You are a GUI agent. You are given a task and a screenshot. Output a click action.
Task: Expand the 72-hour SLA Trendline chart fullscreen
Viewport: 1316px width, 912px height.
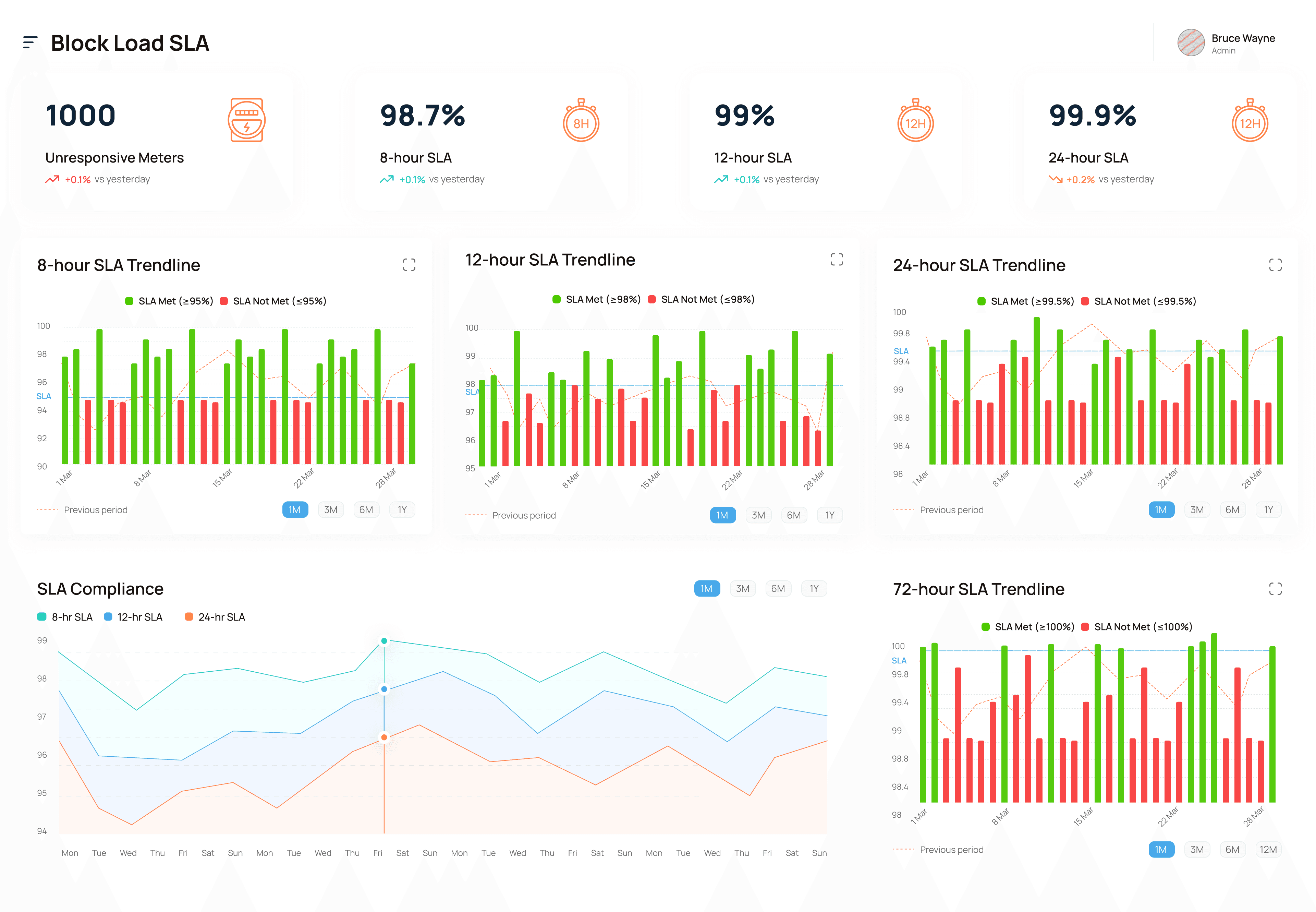point(1275,589)
